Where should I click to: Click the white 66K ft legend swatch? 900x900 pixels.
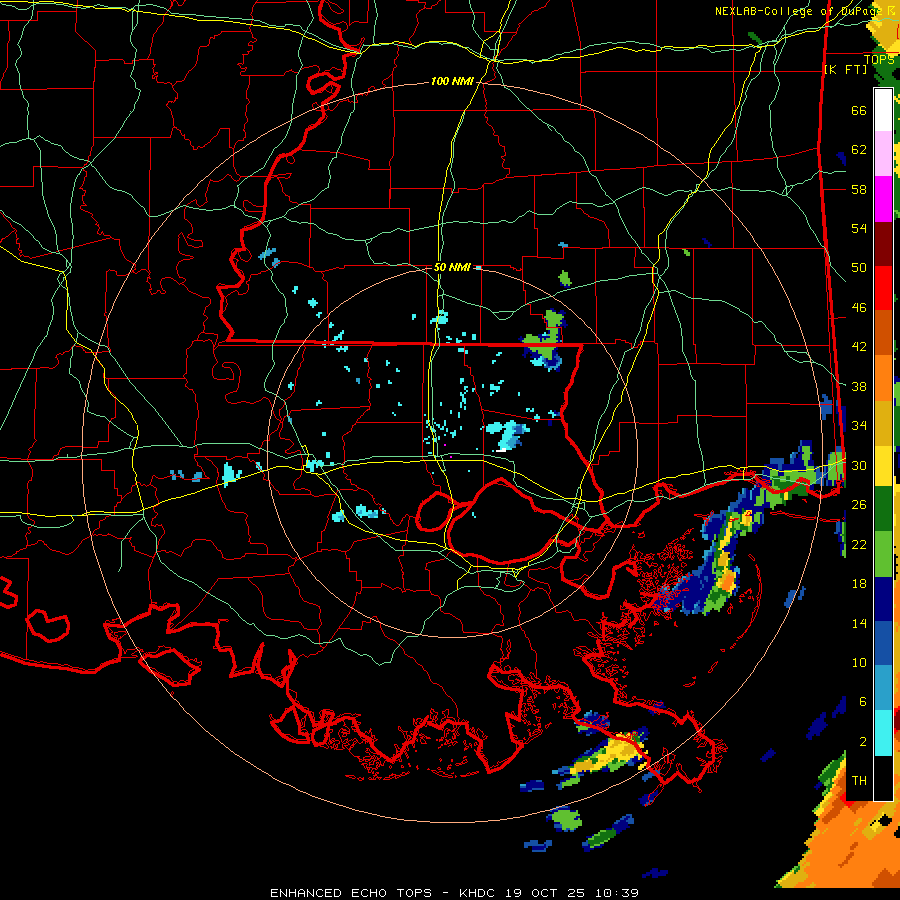[883, 110]
